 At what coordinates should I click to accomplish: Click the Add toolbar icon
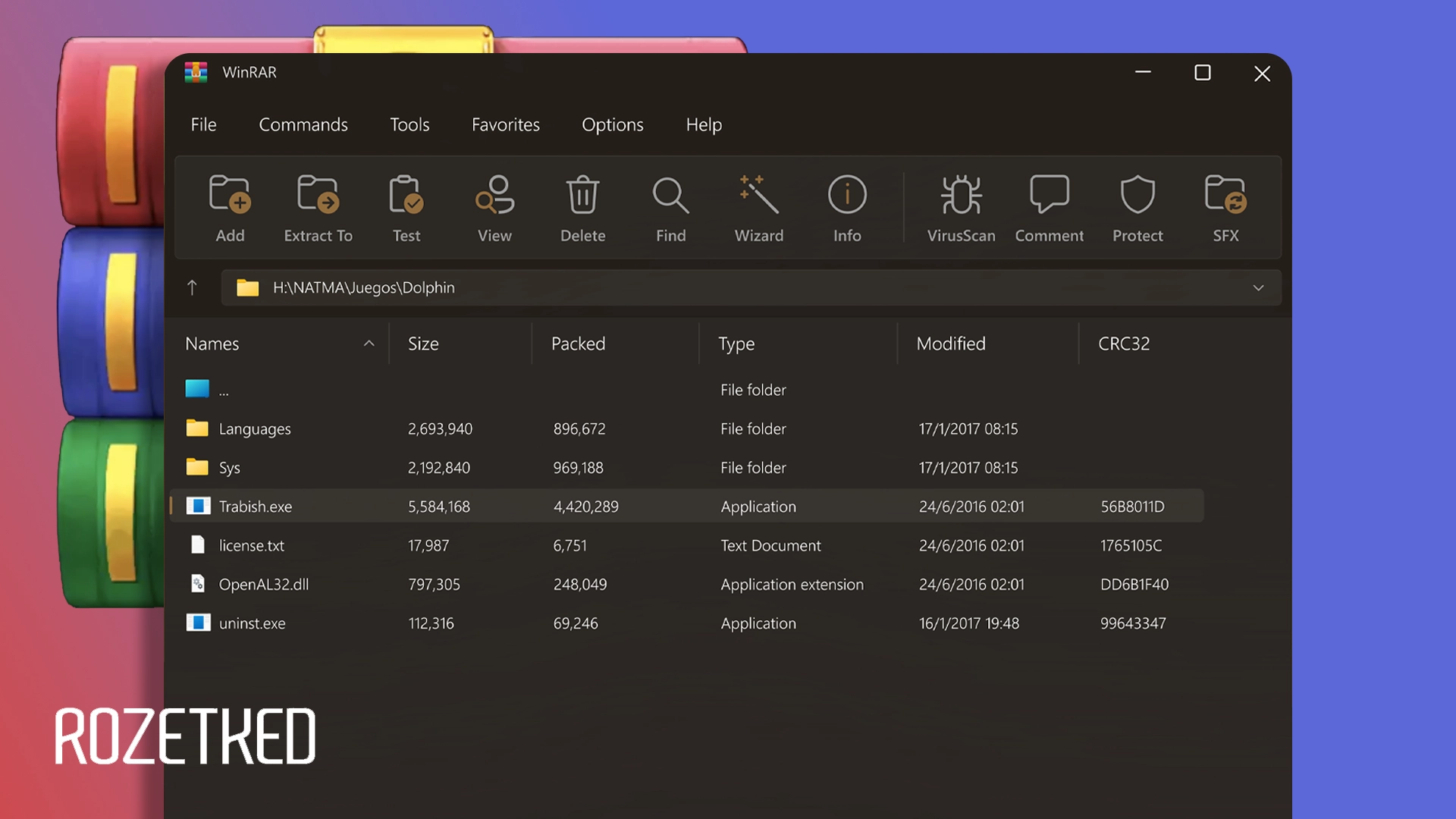(x=230, y=195)
